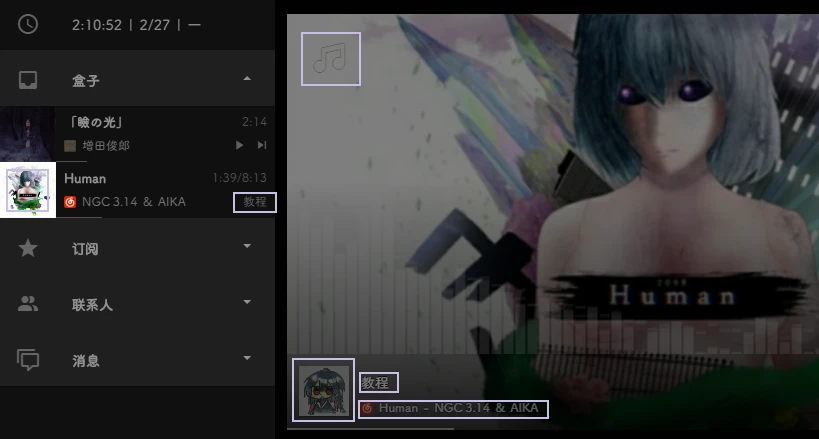Open the 订阅 section label
The width and height of the screenshot is (819, 439).
click(85, 249)
